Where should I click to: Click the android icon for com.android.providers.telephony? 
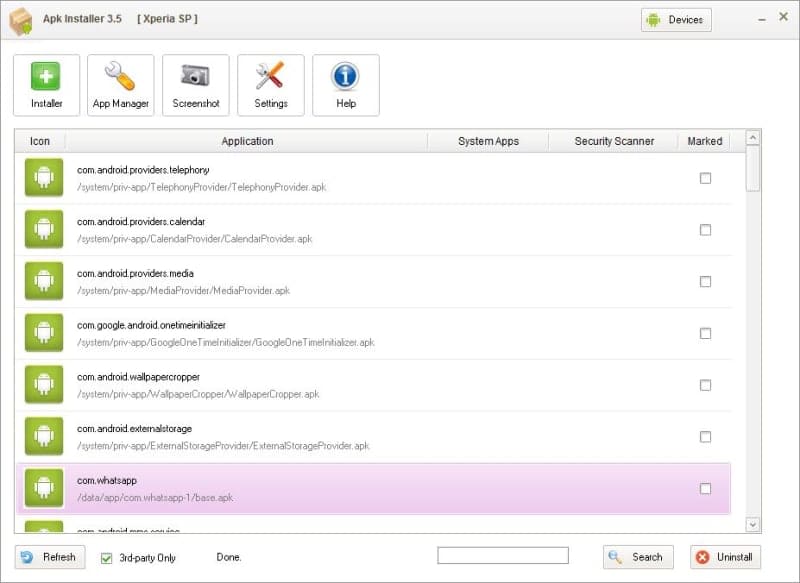click(x=44, y=178)
